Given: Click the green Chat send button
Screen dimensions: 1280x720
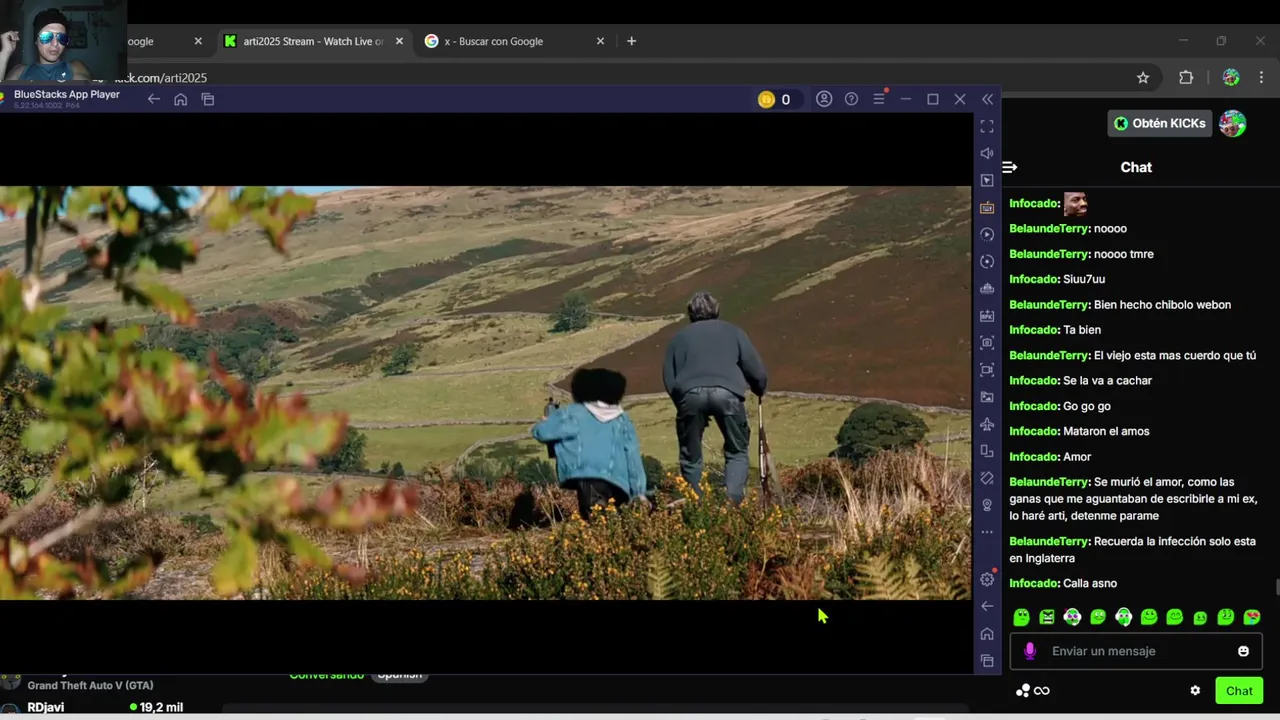Looking at the screenshot, I should click(1239, 691).
